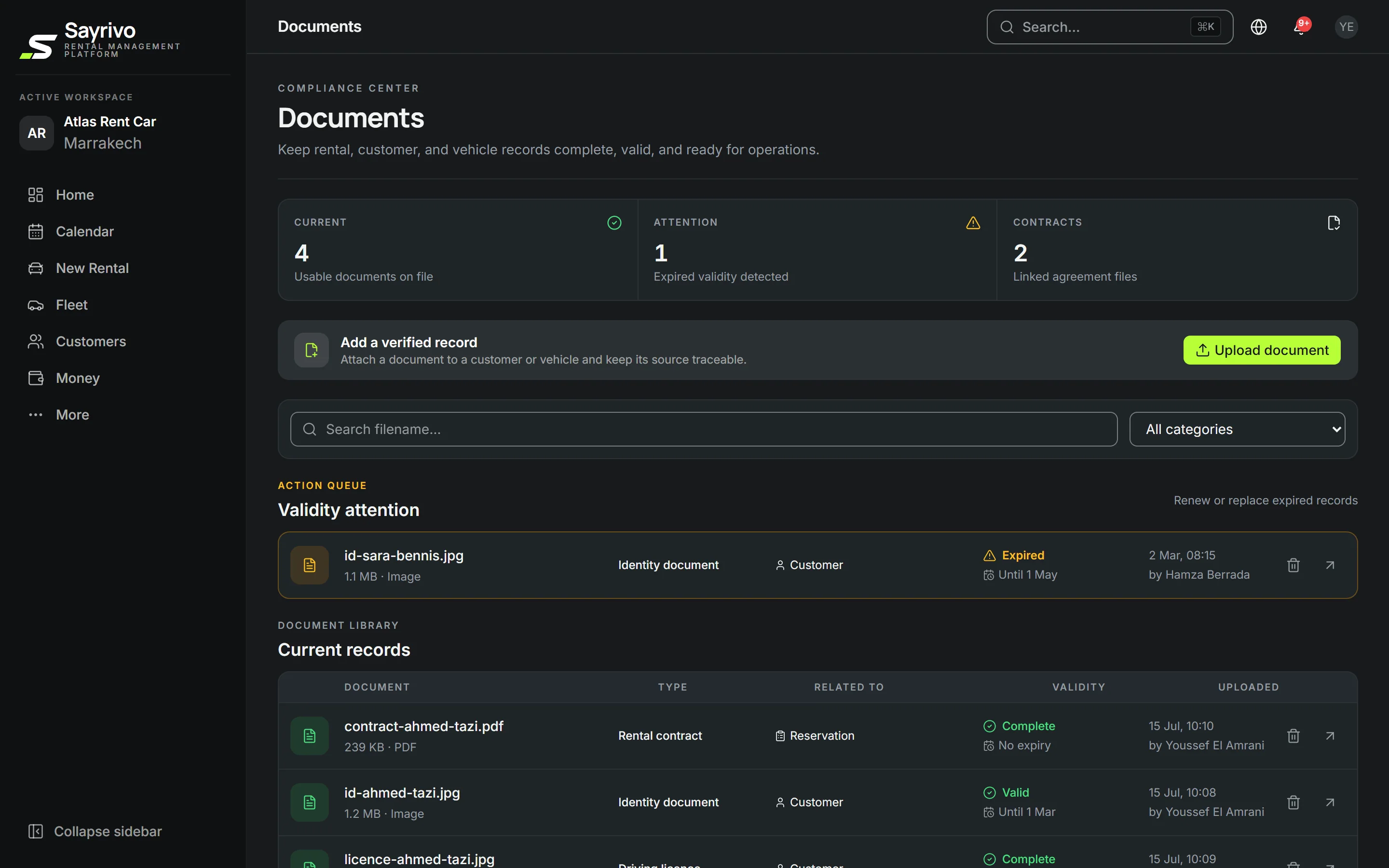Delete contract-ahmed-tazi.pdf with trash icon
Viewport: 1389px width, 868px height.
1293,735
